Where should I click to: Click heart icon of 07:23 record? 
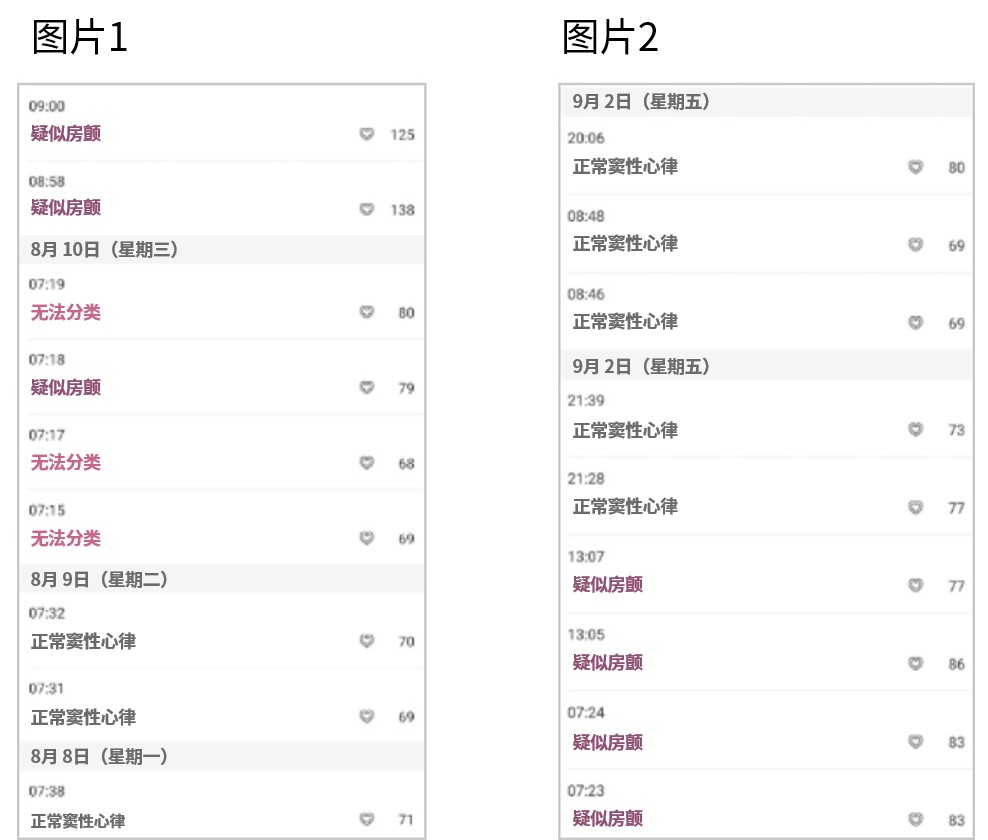pos(916,819)
